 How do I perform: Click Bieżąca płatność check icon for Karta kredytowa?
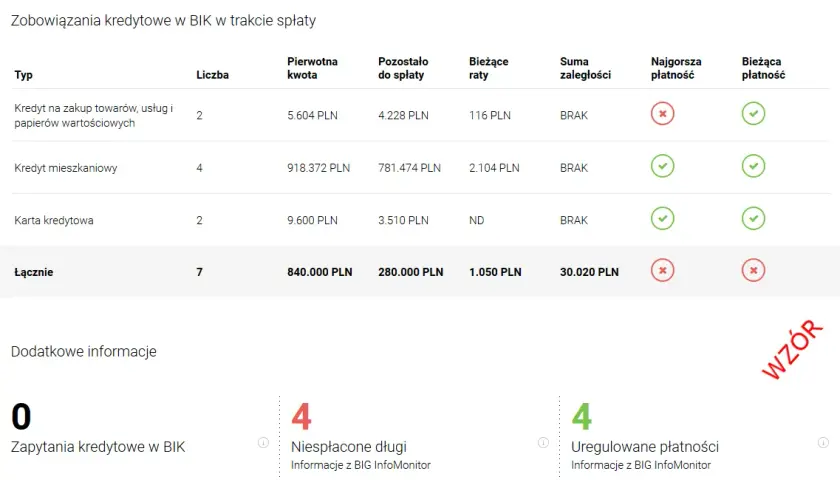[x=753, y=219]
